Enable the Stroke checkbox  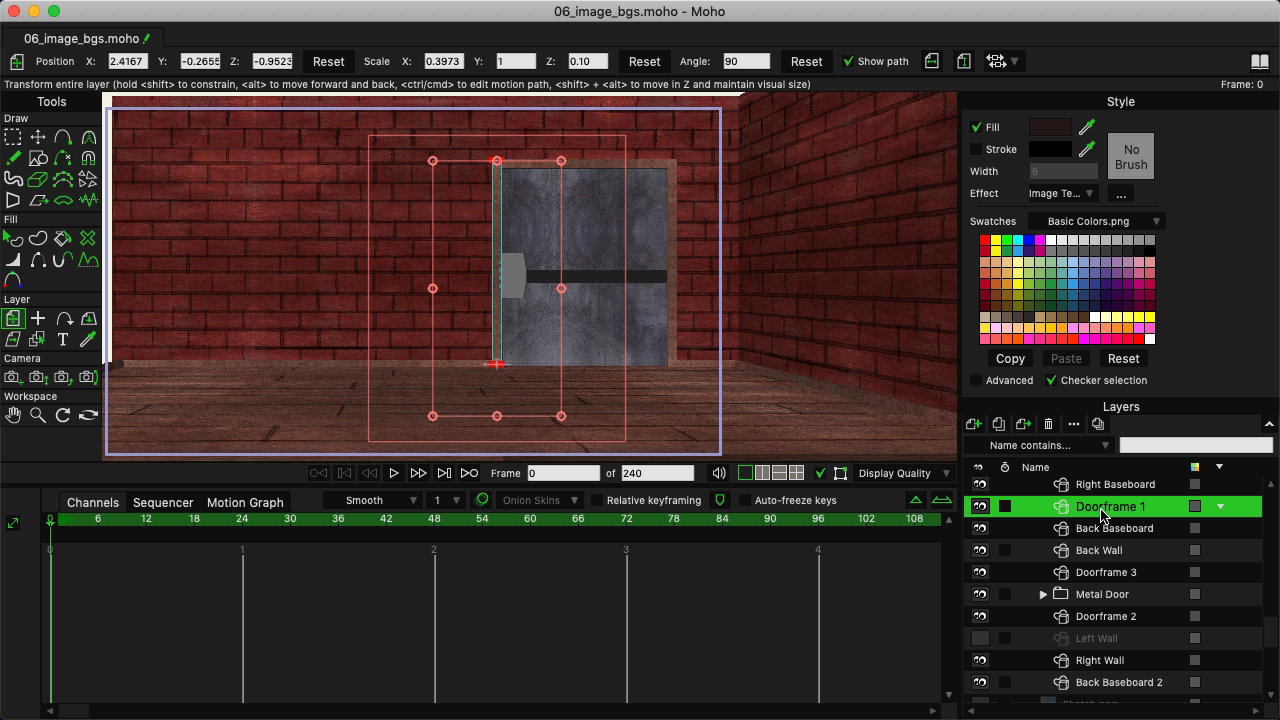tap(976, 149)
